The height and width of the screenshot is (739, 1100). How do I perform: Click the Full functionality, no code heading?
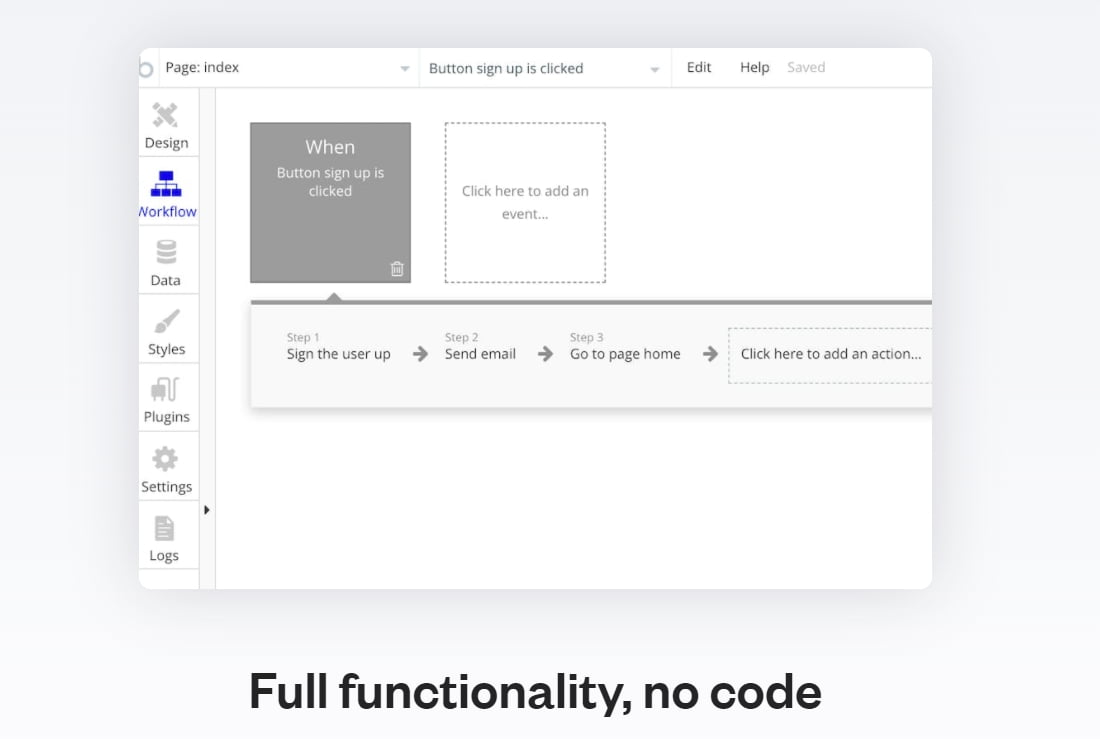[535, 693]
